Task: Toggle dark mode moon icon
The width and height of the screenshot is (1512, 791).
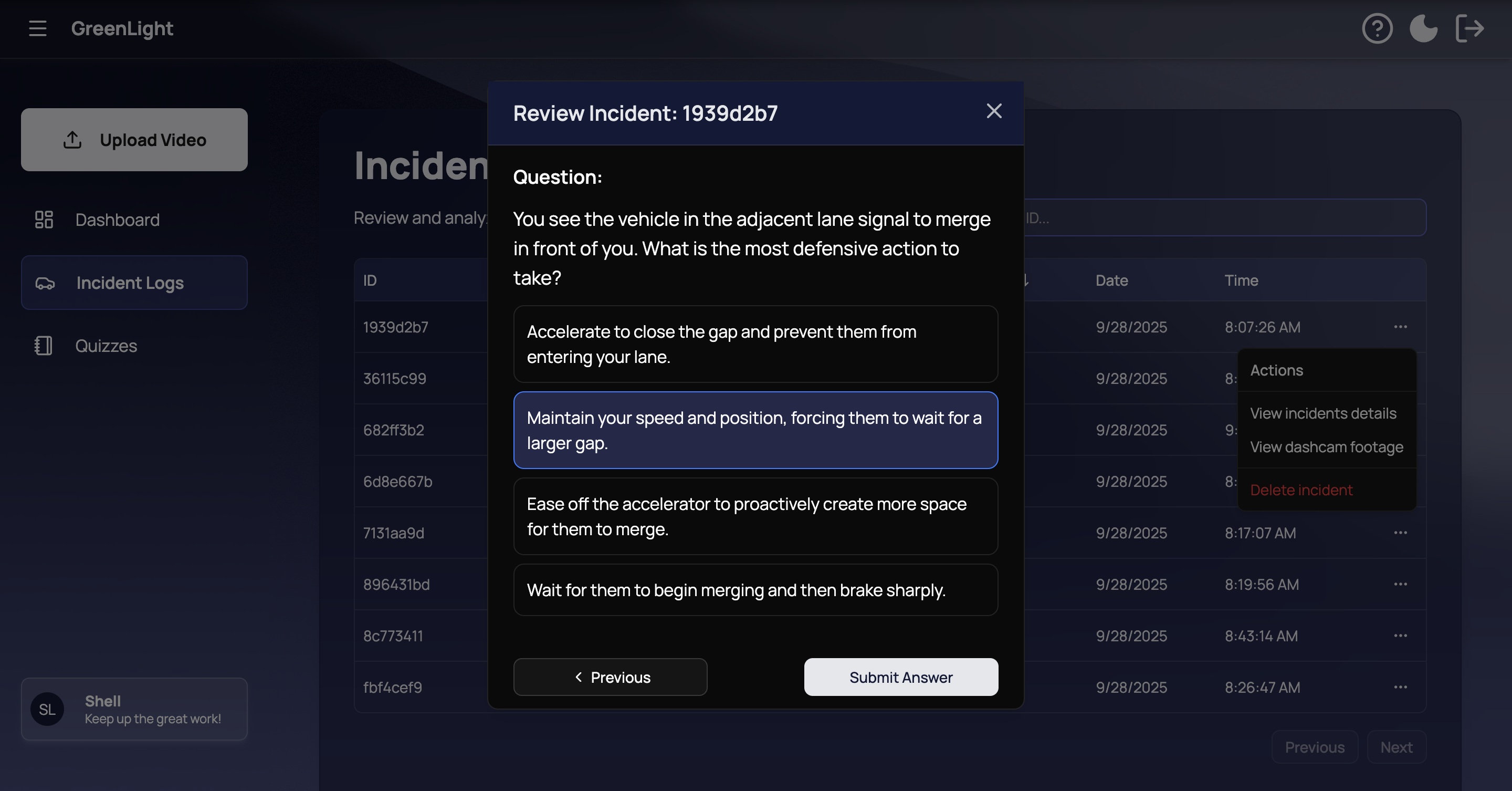Action: pos(1423,28)
